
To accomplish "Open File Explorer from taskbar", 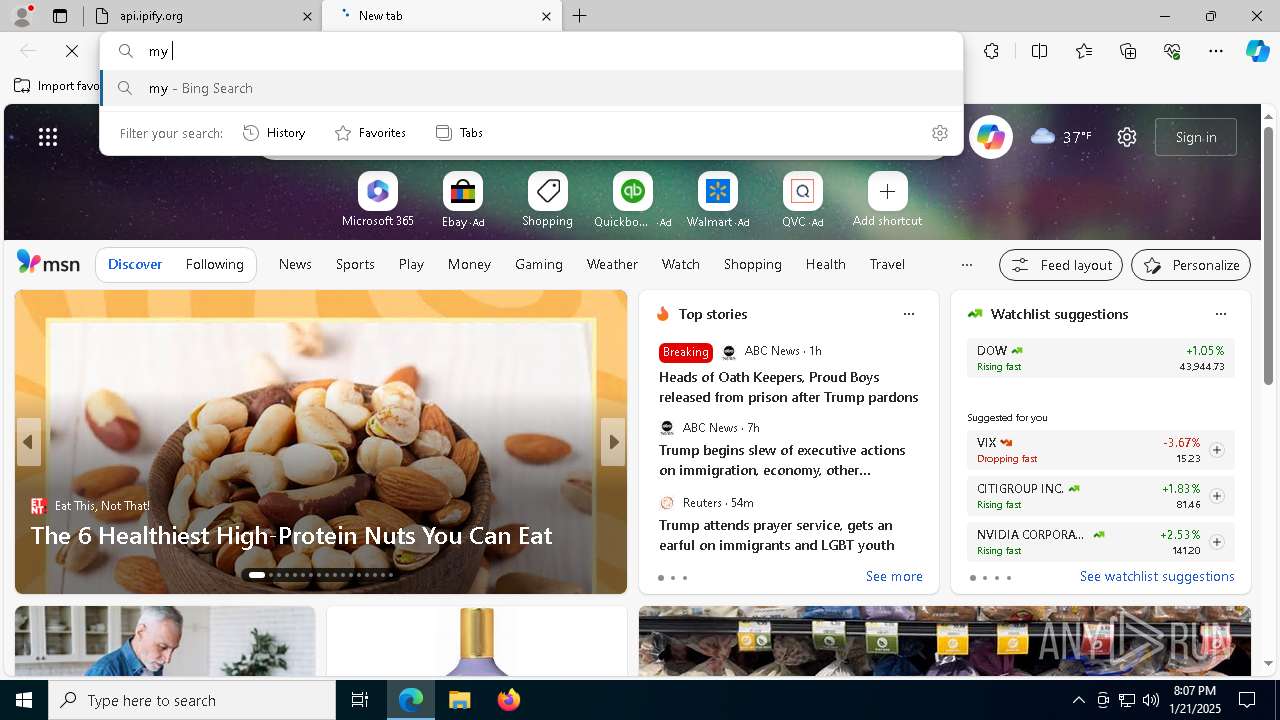I will click(x=459, y=700).
